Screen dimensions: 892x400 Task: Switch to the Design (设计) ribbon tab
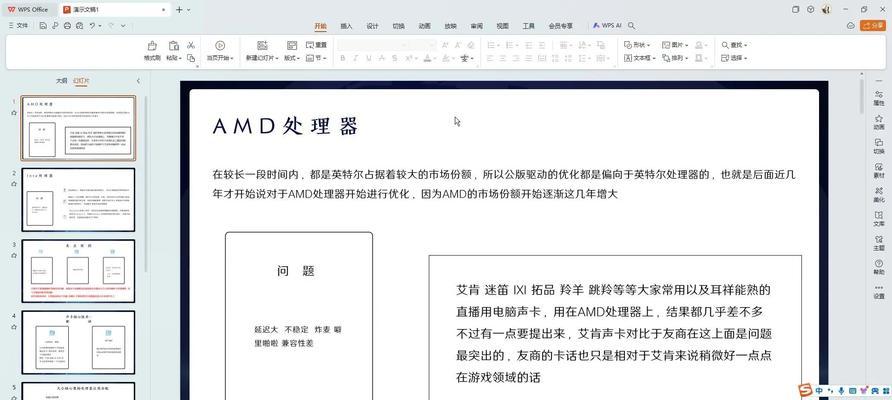coord(373,26)
